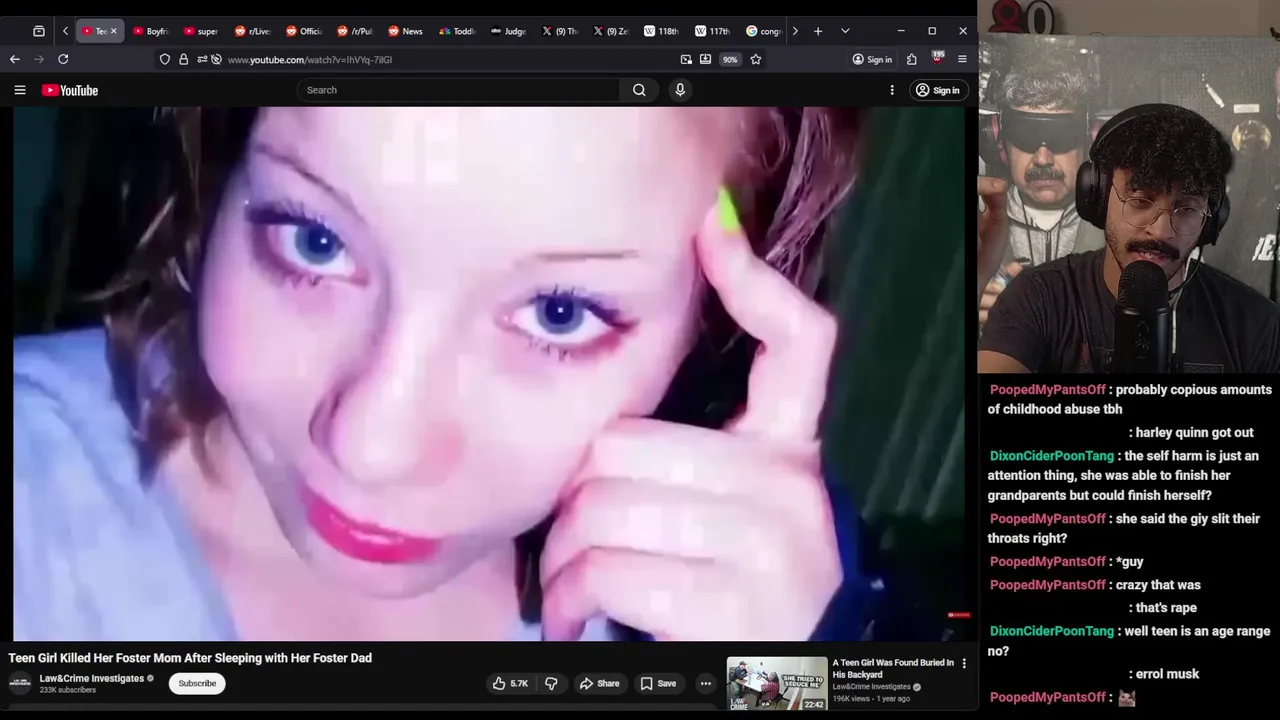Switch to the 'News' Reddit tab
The image size is (1280, 720).
[x=405, y=31]
